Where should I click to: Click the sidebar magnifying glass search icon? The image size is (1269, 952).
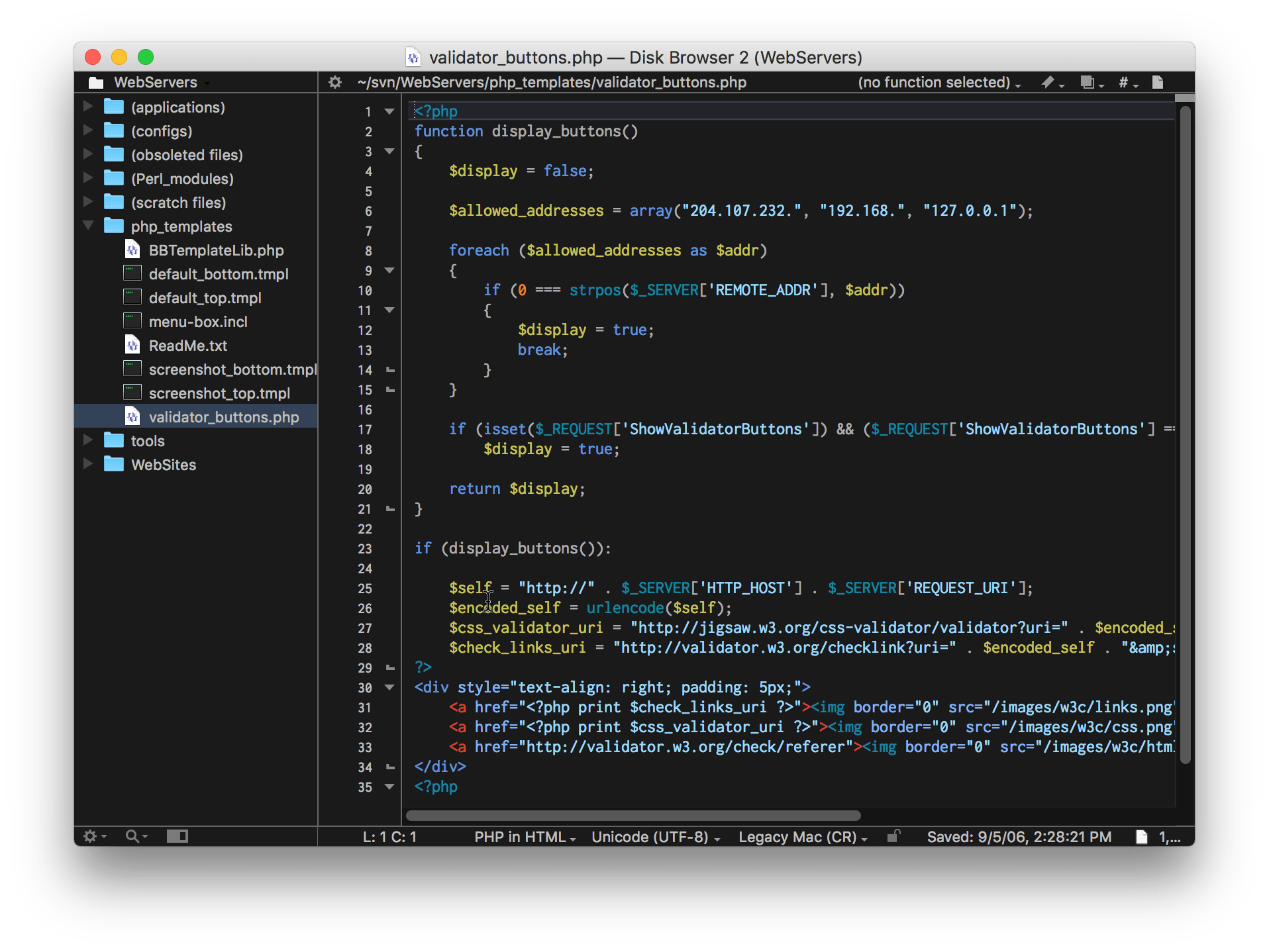[133, 836]
